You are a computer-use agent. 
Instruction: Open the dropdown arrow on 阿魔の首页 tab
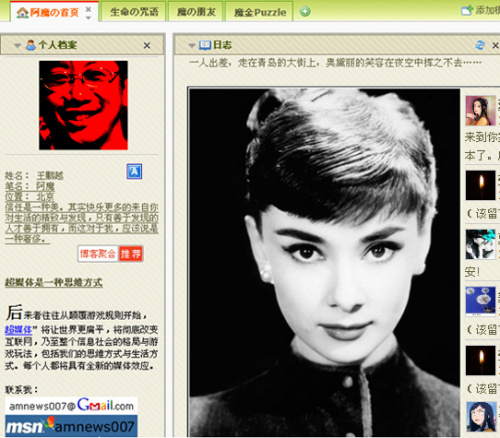88,18
